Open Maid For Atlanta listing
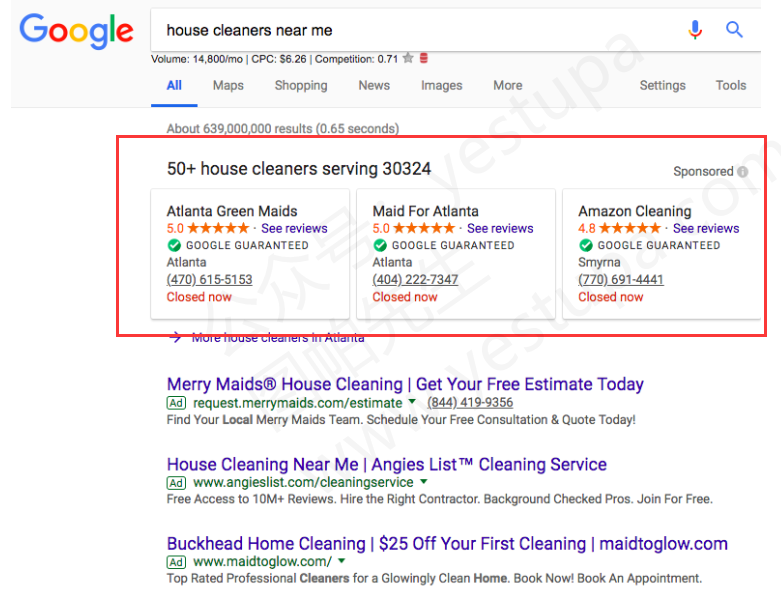This screenshot has height=607, width=781. pyautogui.click(x=425, y=211)
